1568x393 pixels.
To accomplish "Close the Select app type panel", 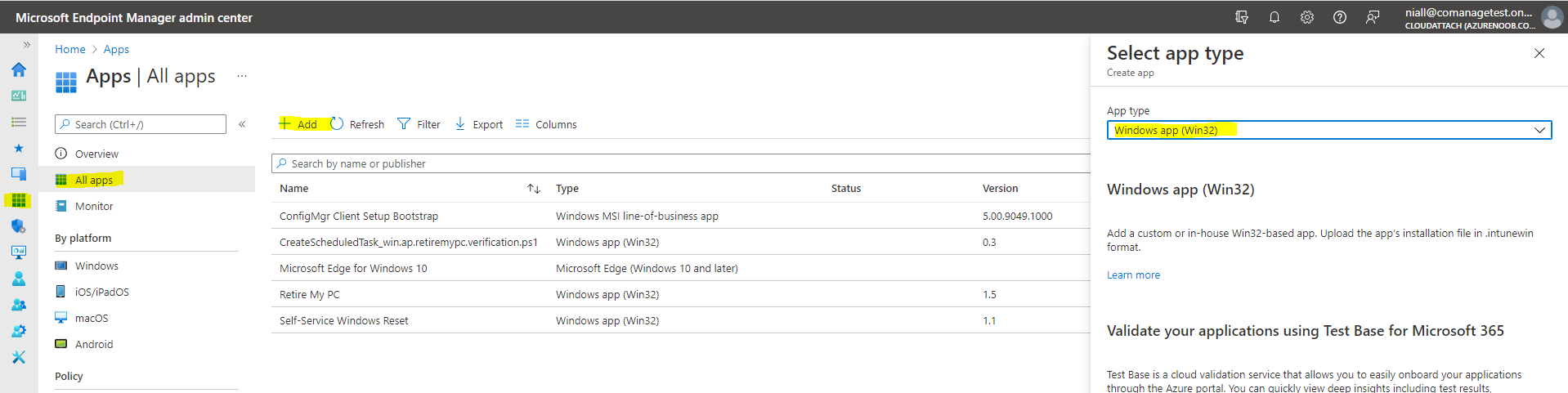I will 1539,53.
